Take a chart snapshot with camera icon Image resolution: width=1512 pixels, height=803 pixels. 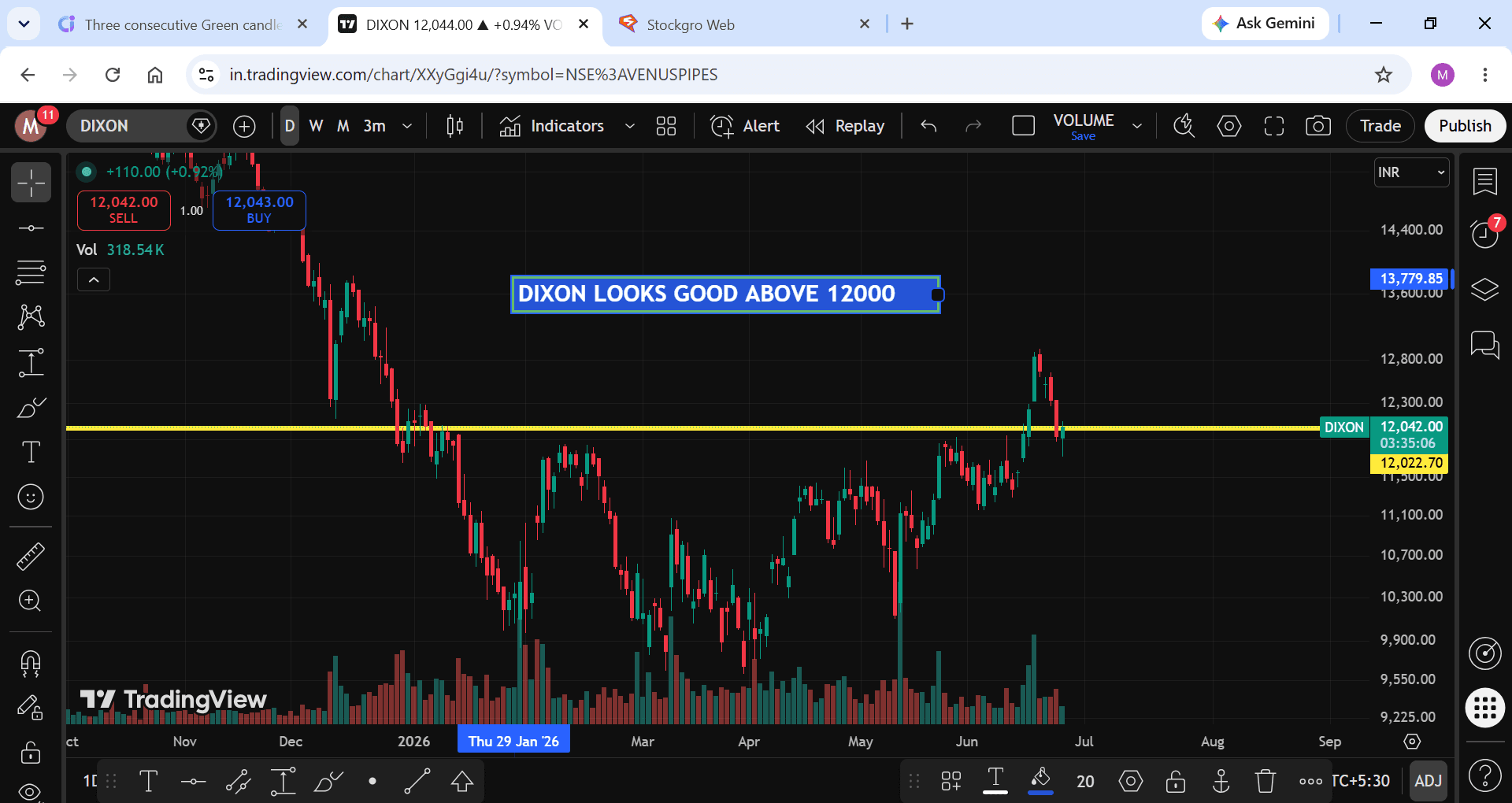tap(1317, 126)
